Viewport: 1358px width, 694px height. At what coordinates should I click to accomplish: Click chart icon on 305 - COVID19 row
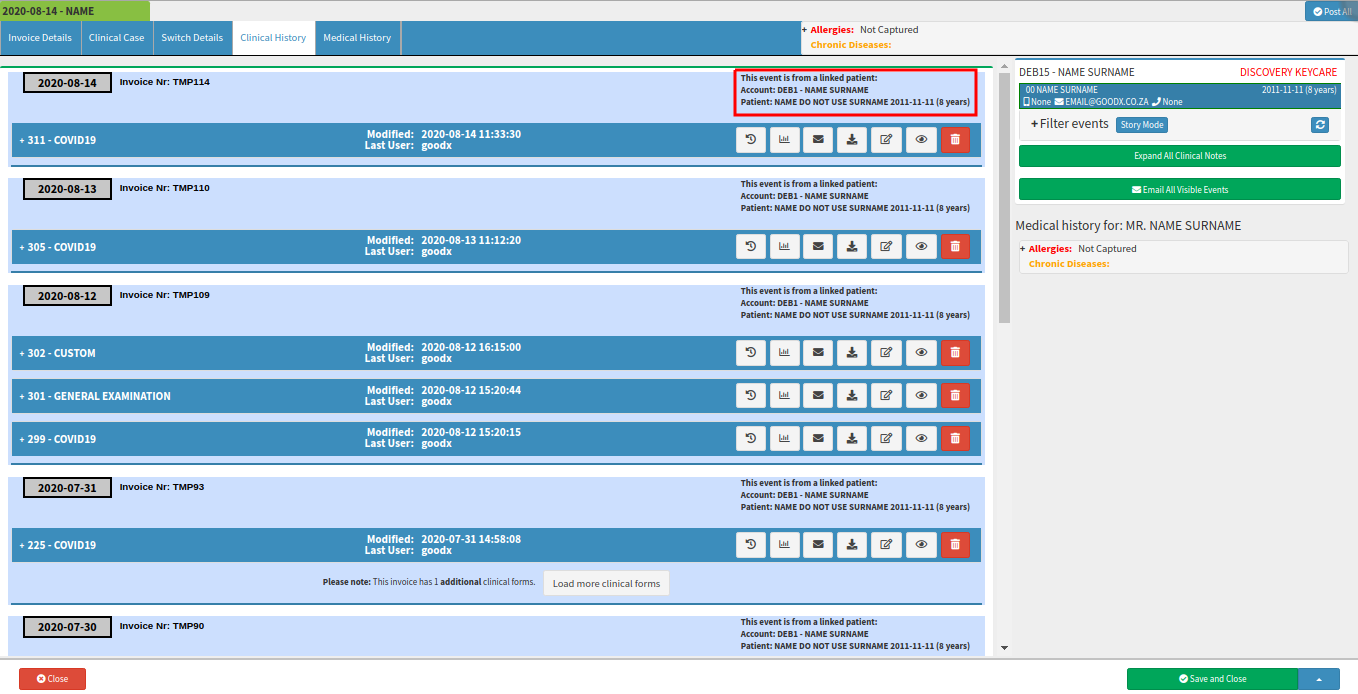point(785,247)
